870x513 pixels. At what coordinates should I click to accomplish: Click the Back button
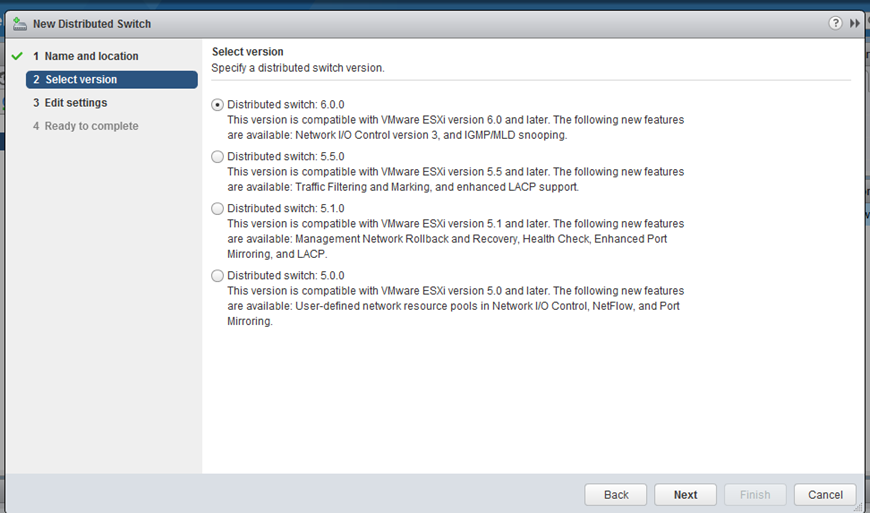(x=615, y=495)
